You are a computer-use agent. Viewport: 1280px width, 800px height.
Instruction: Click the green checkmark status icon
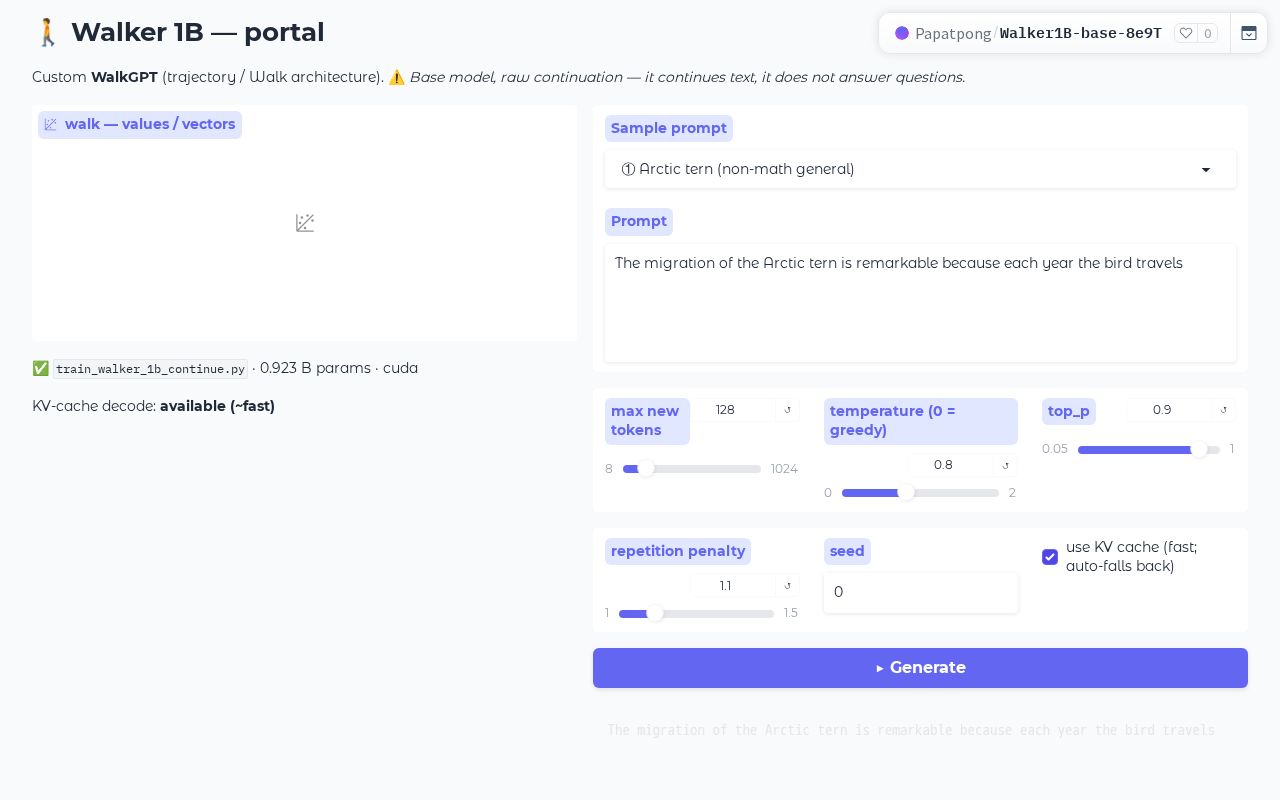pos(41,368)
